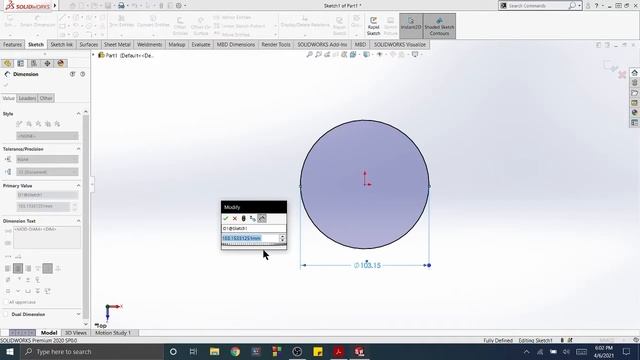Screen dimensions: 640x360
Task: Select the 103.15 diameter dimension
Action: click(367, 265)
